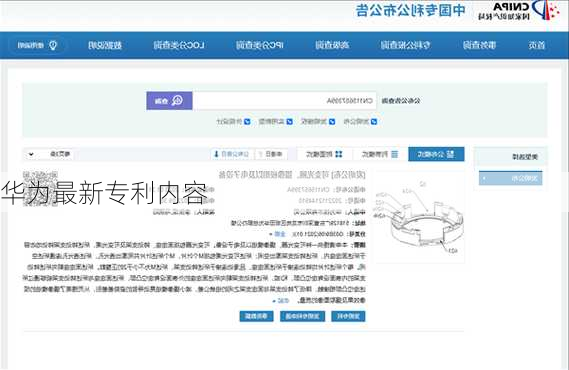Expand 全部 link beside classification number

(279, 234)
